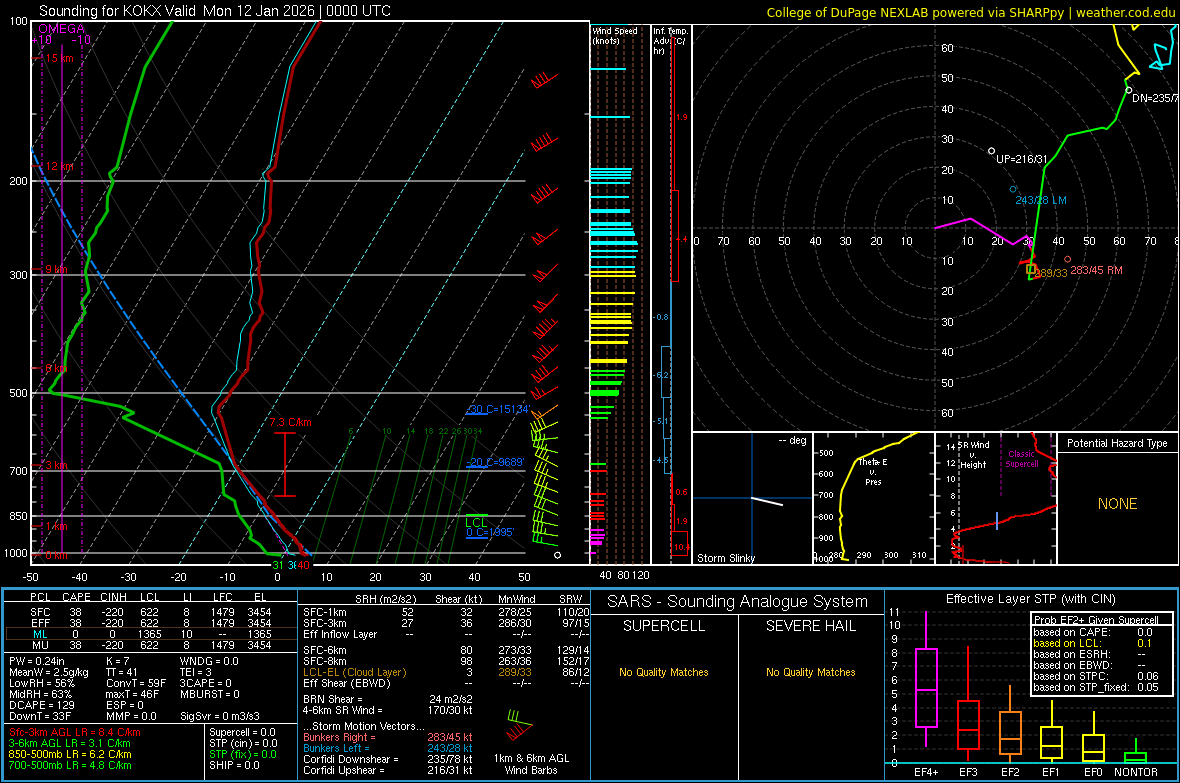The height and width of the screenshot is (783, 1180).
Task: Click the SHIP = 0.0 parameter
Action: coord(234,765)
